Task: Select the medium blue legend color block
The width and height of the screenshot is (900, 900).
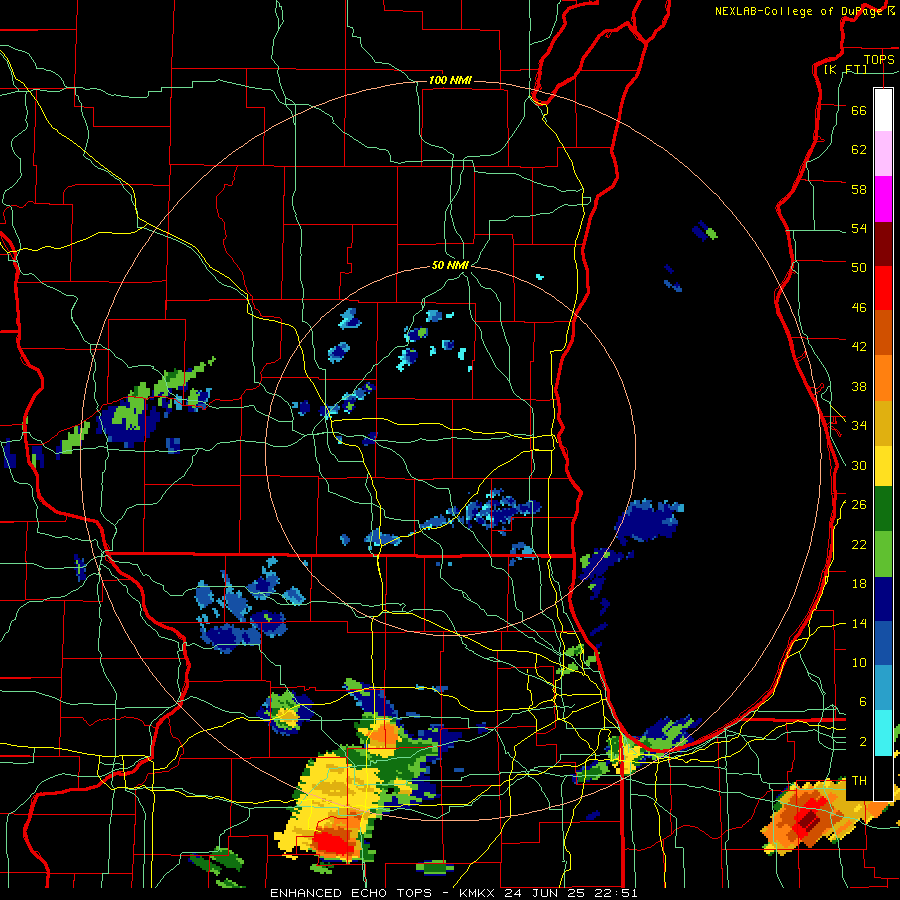Action: point(883,644)
